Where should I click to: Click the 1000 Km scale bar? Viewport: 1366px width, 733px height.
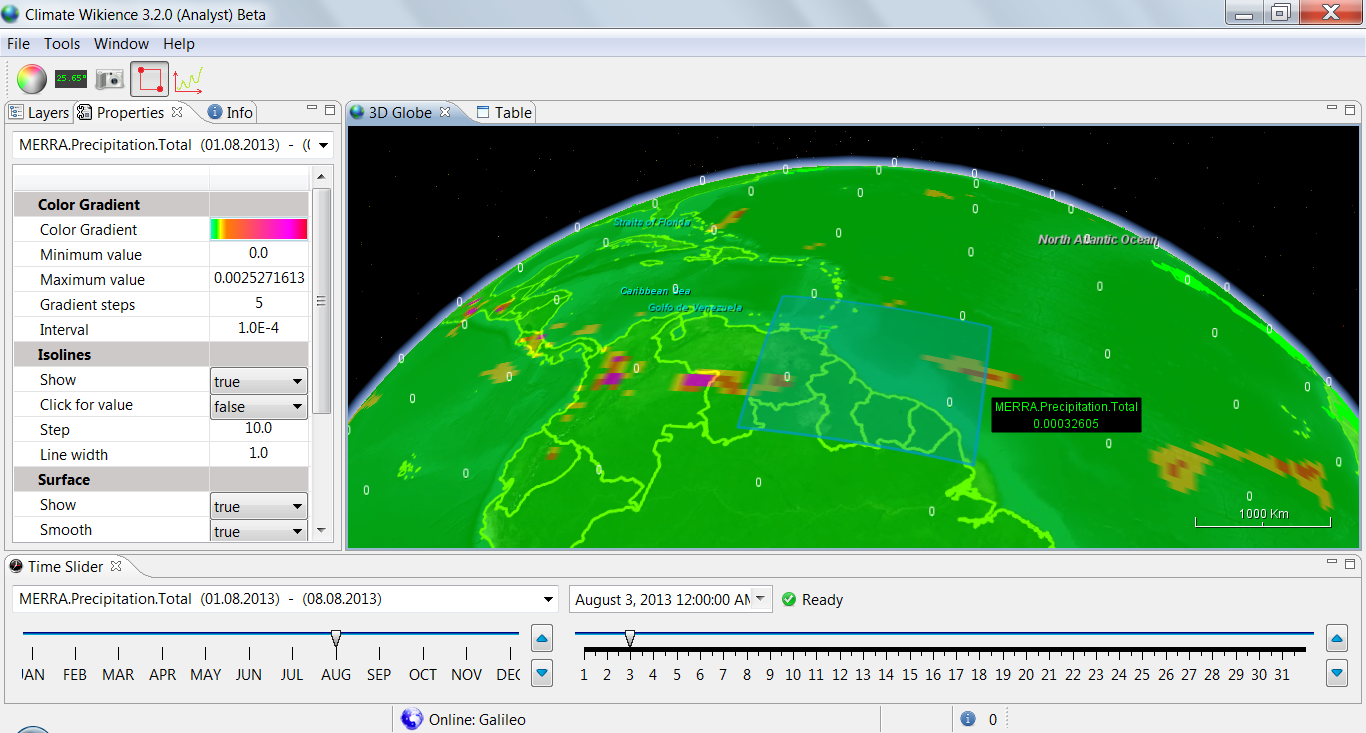[1264, 517]
